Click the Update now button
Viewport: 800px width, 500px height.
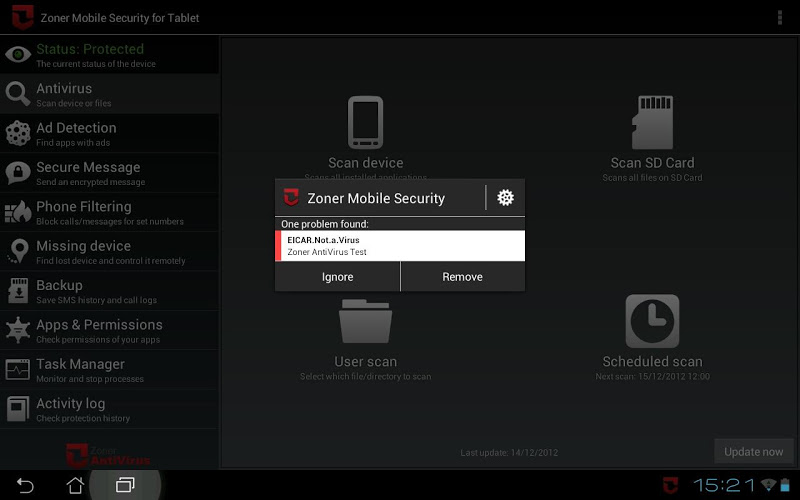click(x=754, y=452)
